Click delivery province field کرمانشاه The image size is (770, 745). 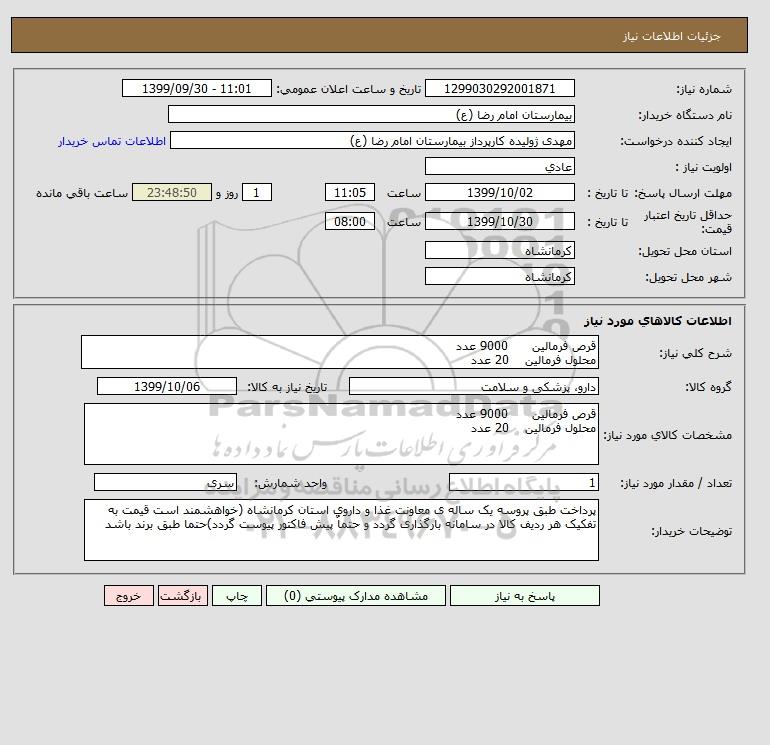click(499, 250)
